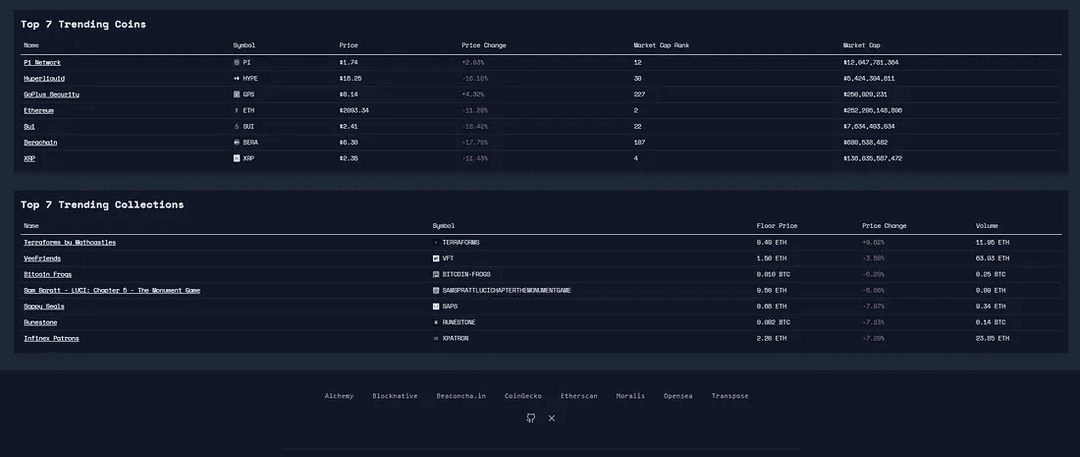Open the X (Twitter) icon in the footer
The image size is (1080, 457).
(x=552, y=418)
